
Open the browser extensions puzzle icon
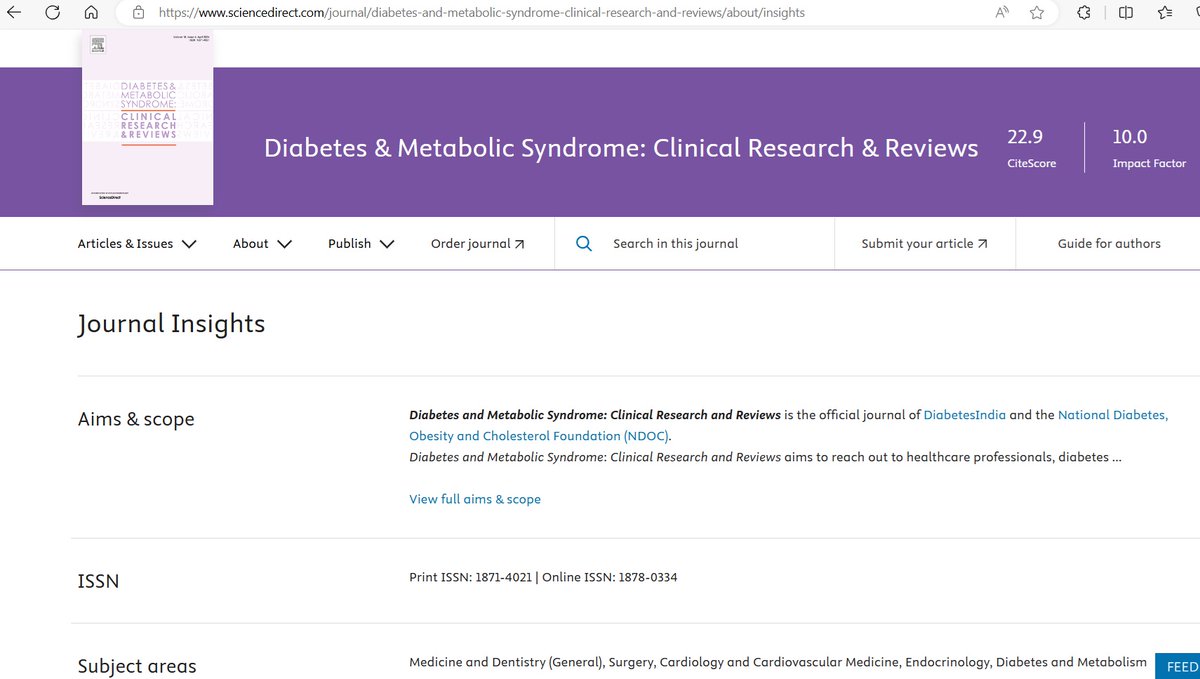pos(1084,13)
